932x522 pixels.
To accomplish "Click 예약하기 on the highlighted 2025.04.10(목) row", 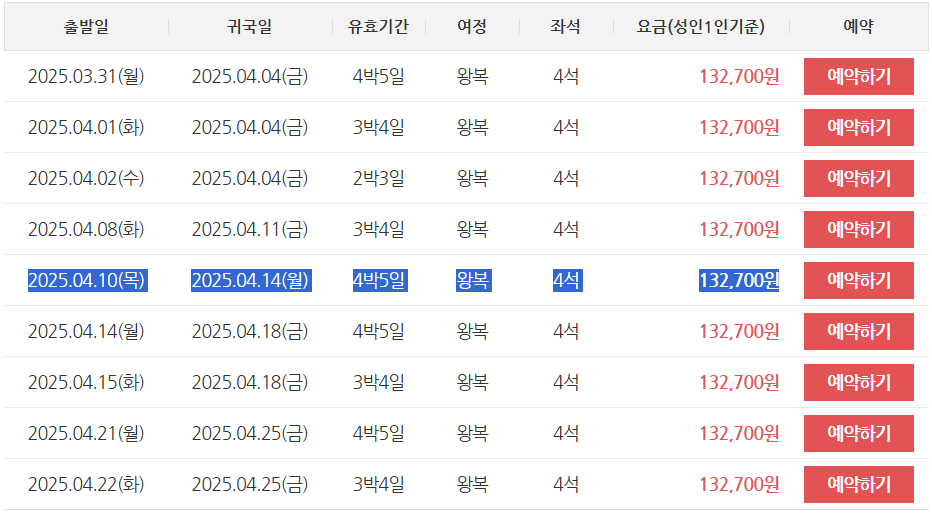I will (858, 280).
